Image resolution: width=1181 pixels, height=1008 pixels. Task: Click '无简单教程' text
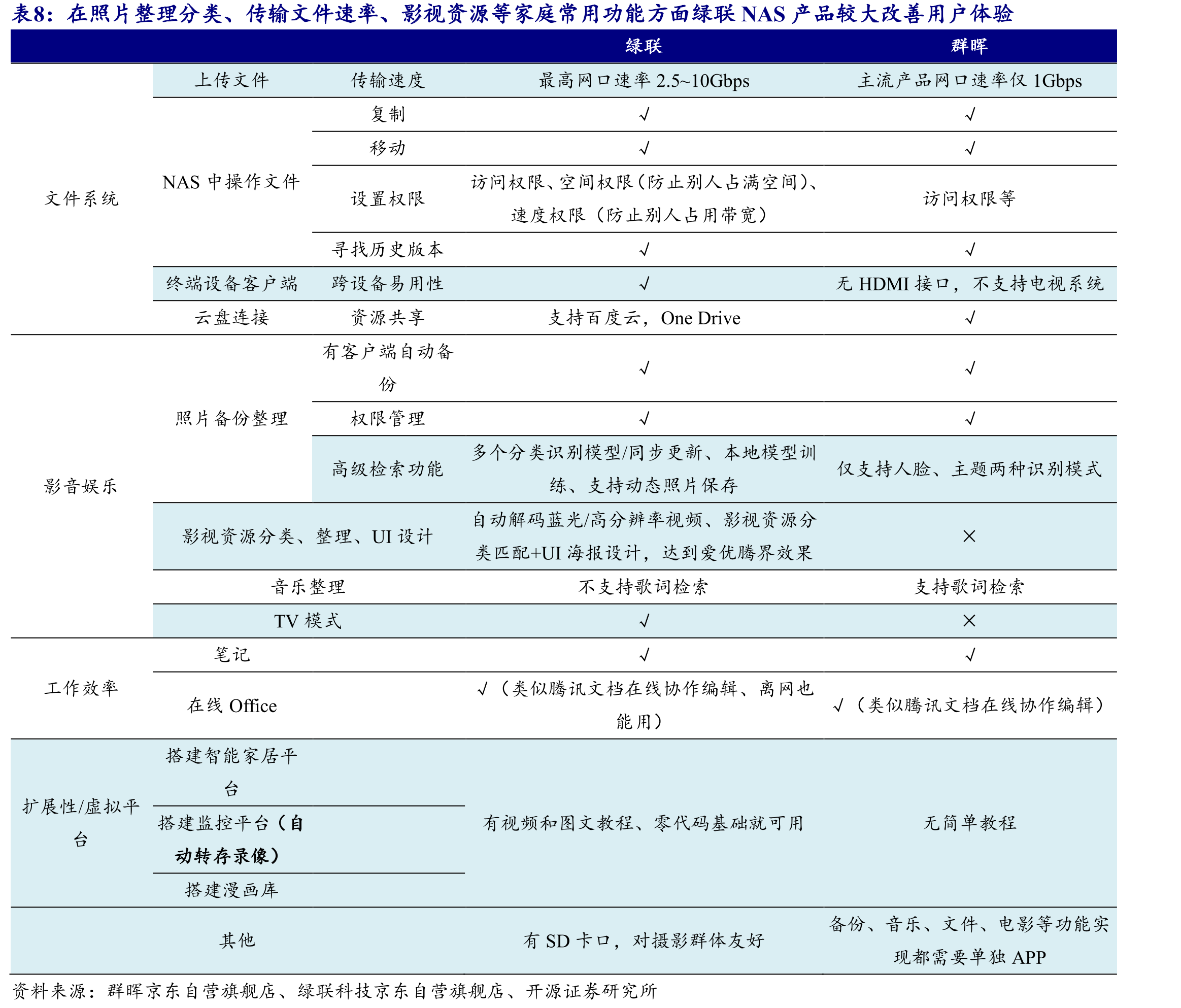pos(969,823)
